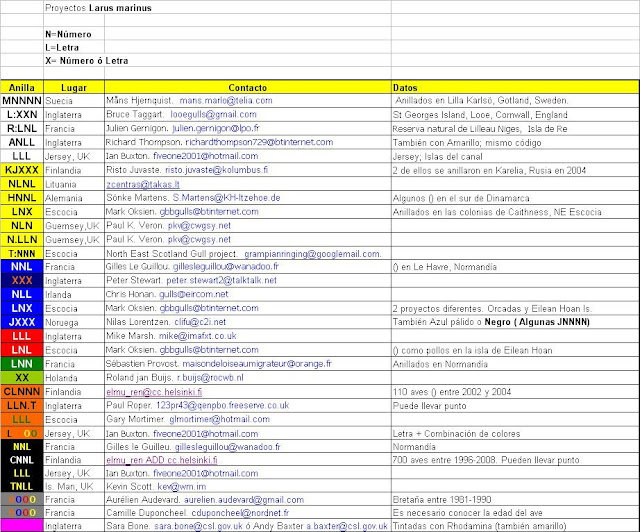This screenshot has height=532, width=640.
Task: Open the zcentras@takas.lt link in Lituania row
Action: pos(143,184)
